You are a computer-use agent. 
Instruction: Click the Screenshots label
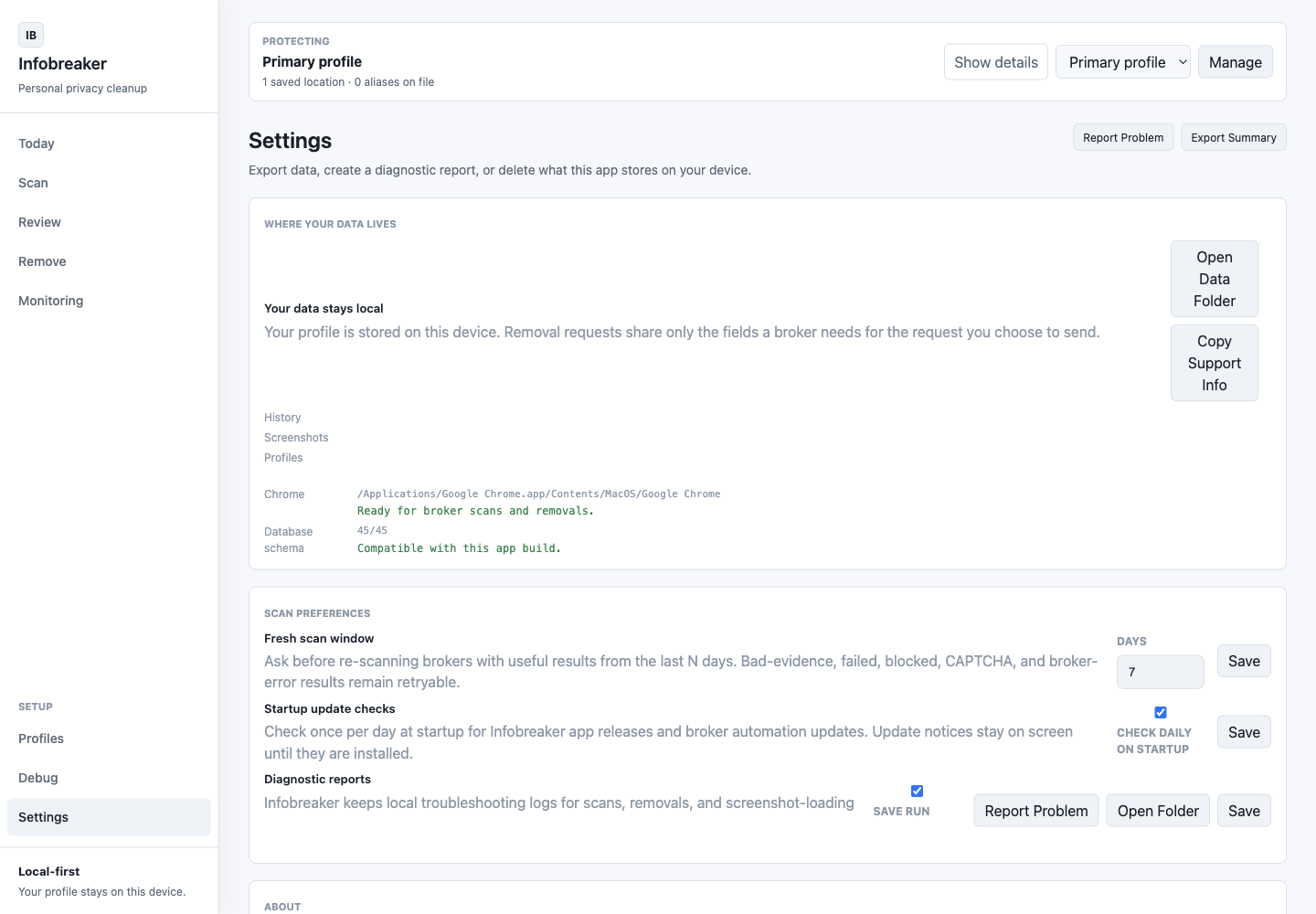coord(296,438)
